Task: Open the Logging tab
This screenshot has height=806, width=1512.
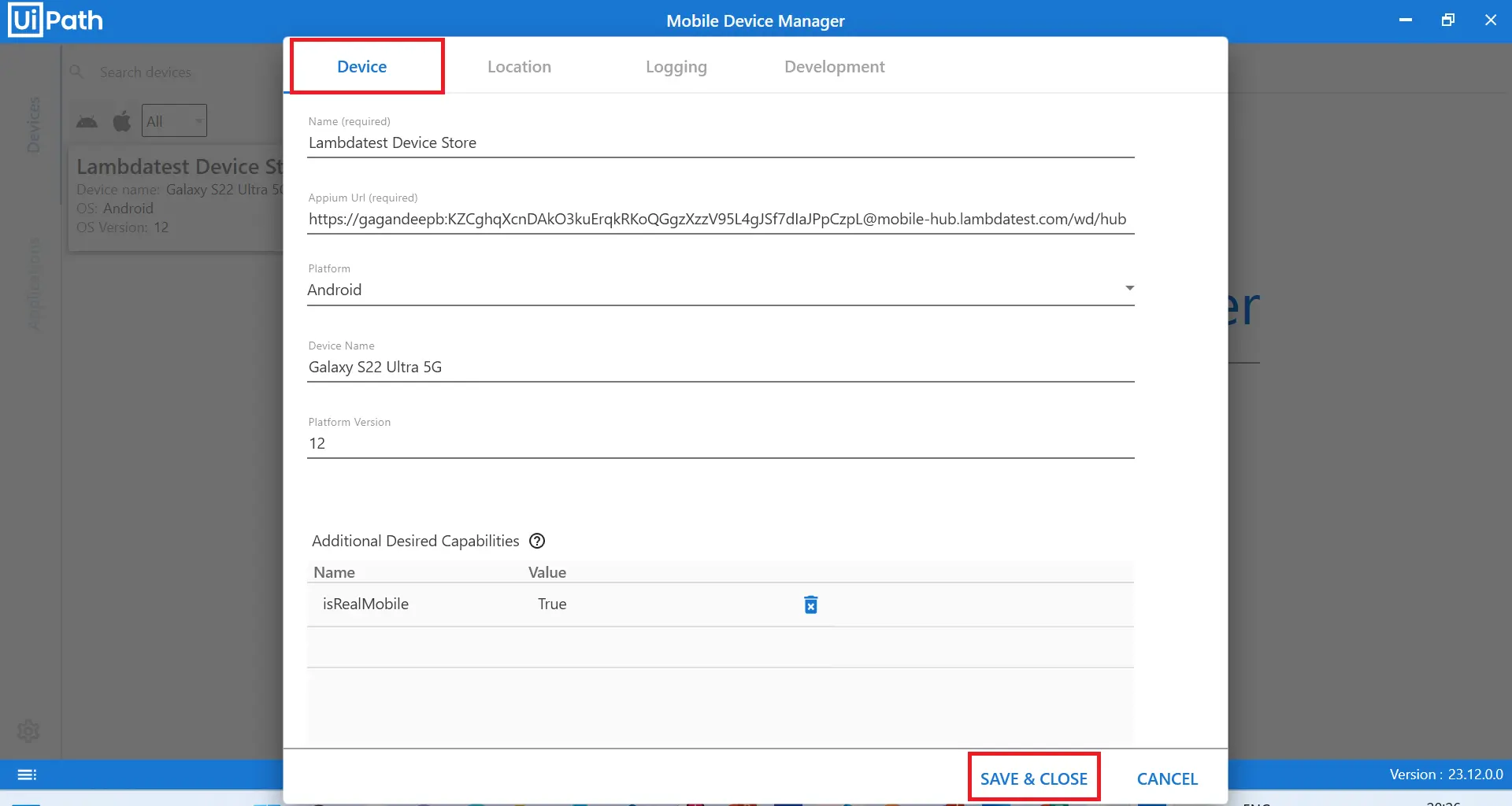Action: pos(676,67)
